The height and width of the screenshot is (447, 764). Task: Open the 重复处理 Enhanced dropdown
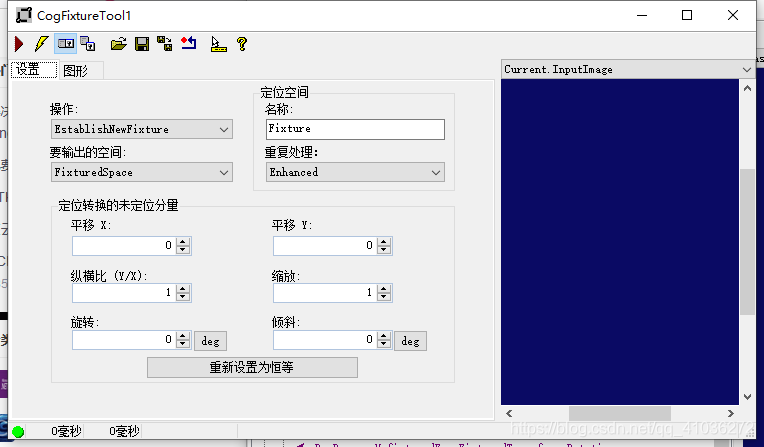click(x=355, y=172)
